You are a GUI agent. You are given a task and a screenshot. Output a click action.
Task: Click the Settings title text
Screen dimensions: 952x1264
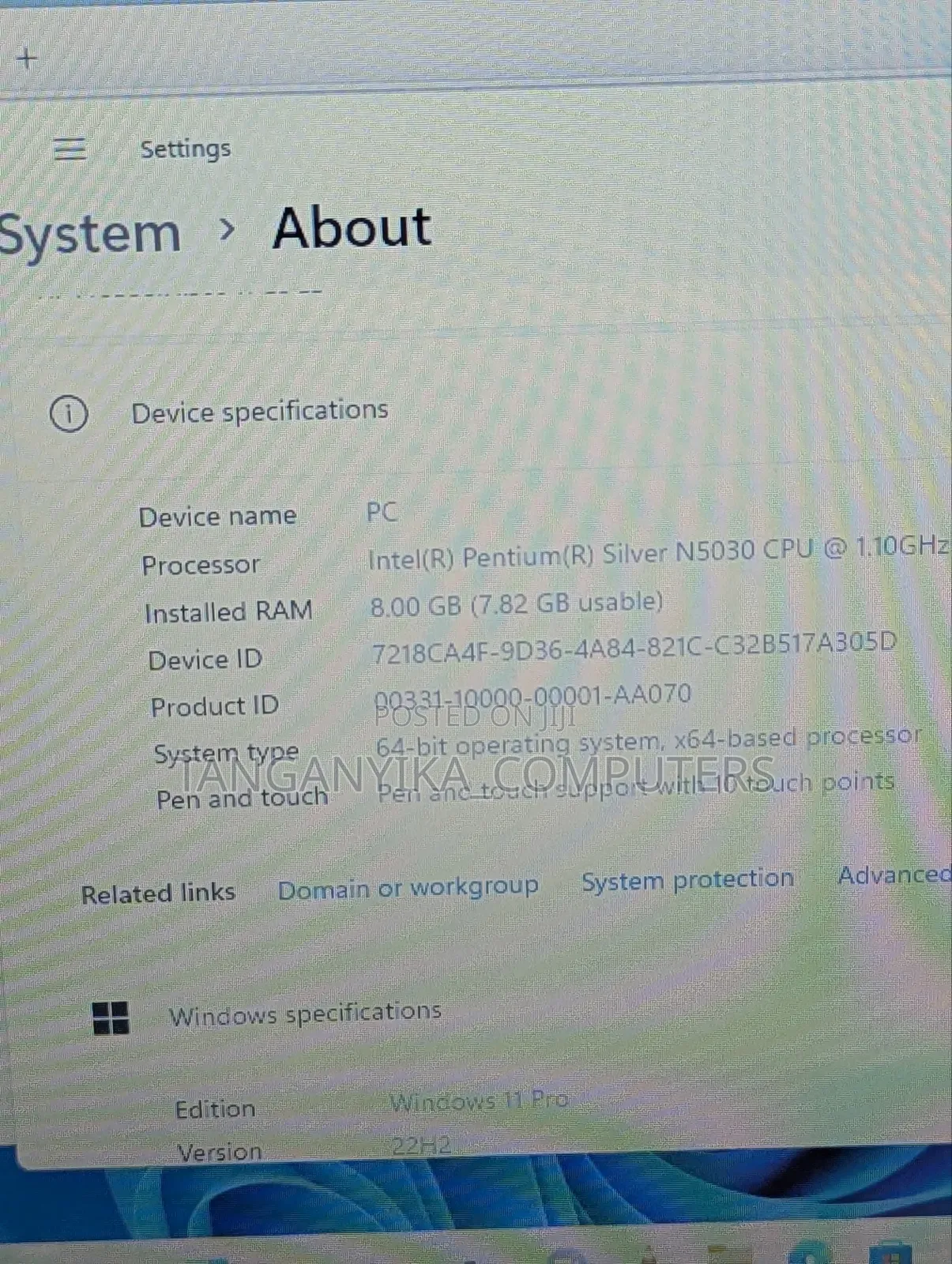pyautogui.click(x=186, y=149)
